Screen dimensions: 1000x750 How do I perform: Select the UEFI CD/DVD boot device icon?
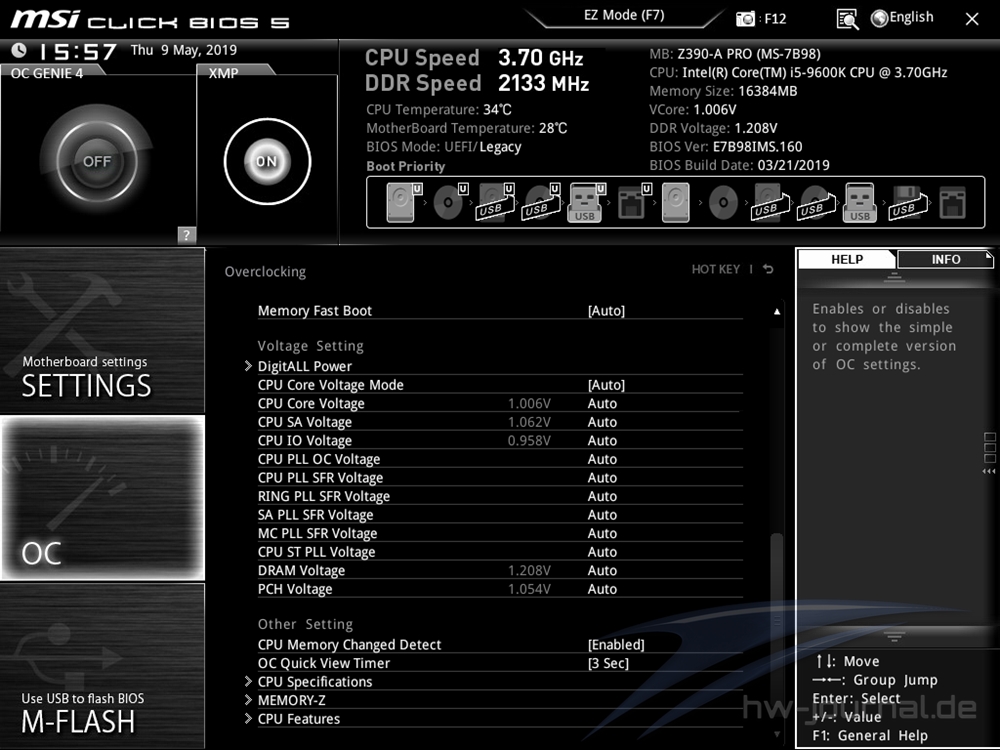coord(450,203)
